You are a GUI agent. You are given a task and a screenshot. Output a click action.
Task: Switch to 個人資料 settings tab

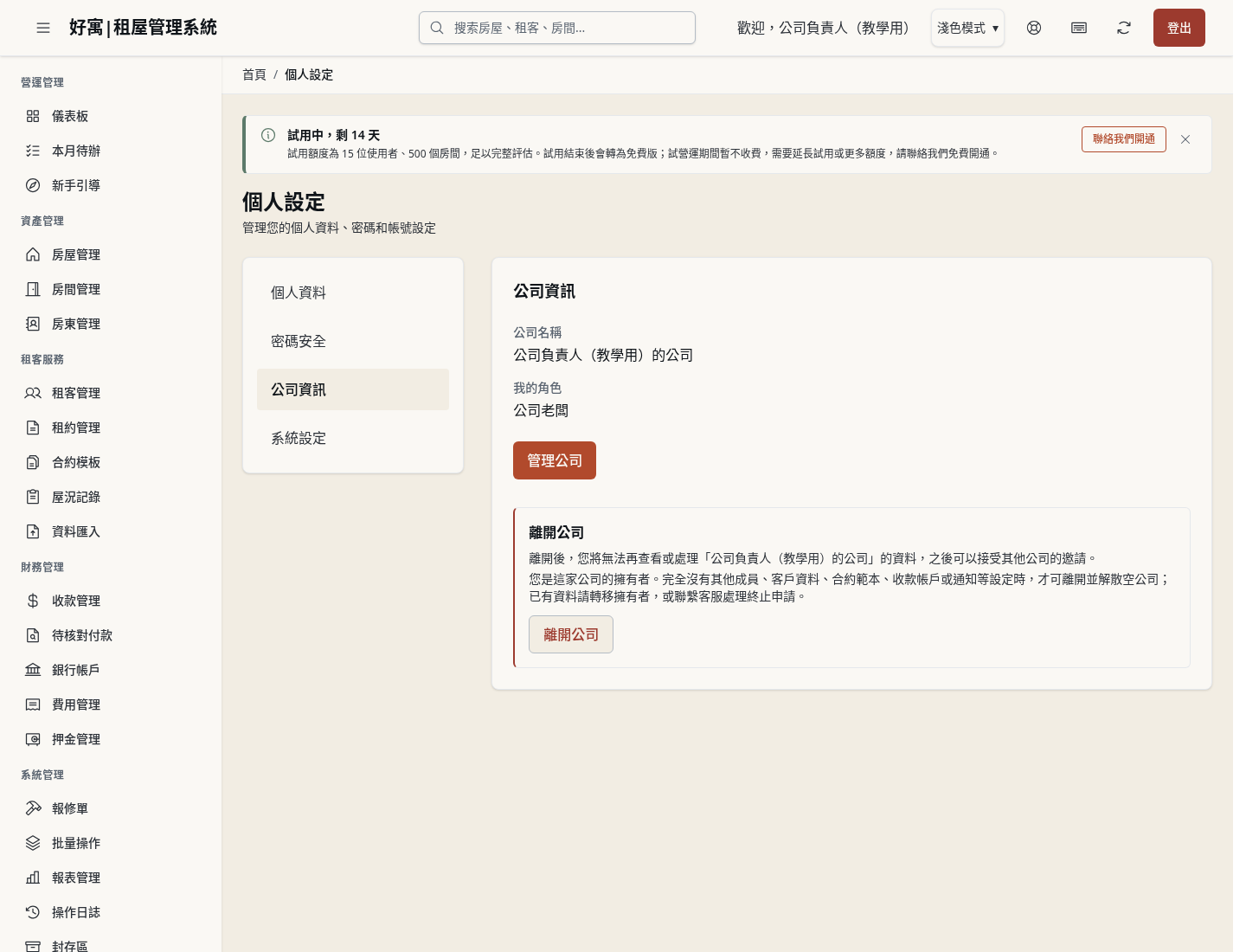(x=353, y=293)
